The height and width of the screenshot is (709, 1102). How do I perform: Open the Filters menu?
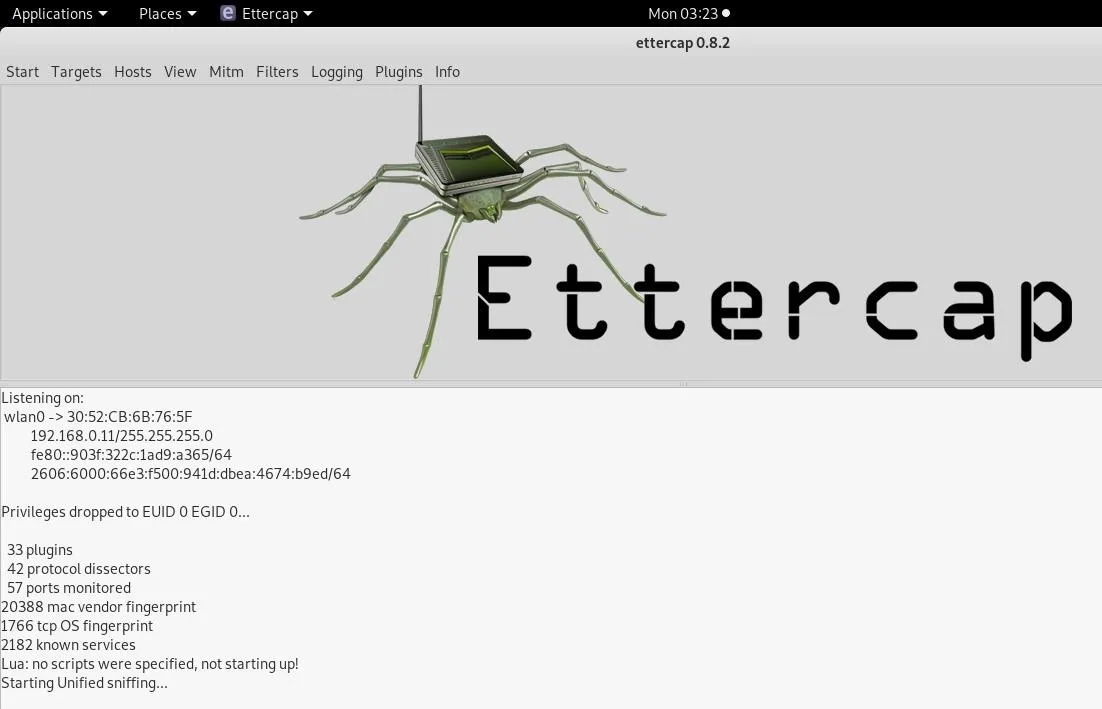[277, 72]
